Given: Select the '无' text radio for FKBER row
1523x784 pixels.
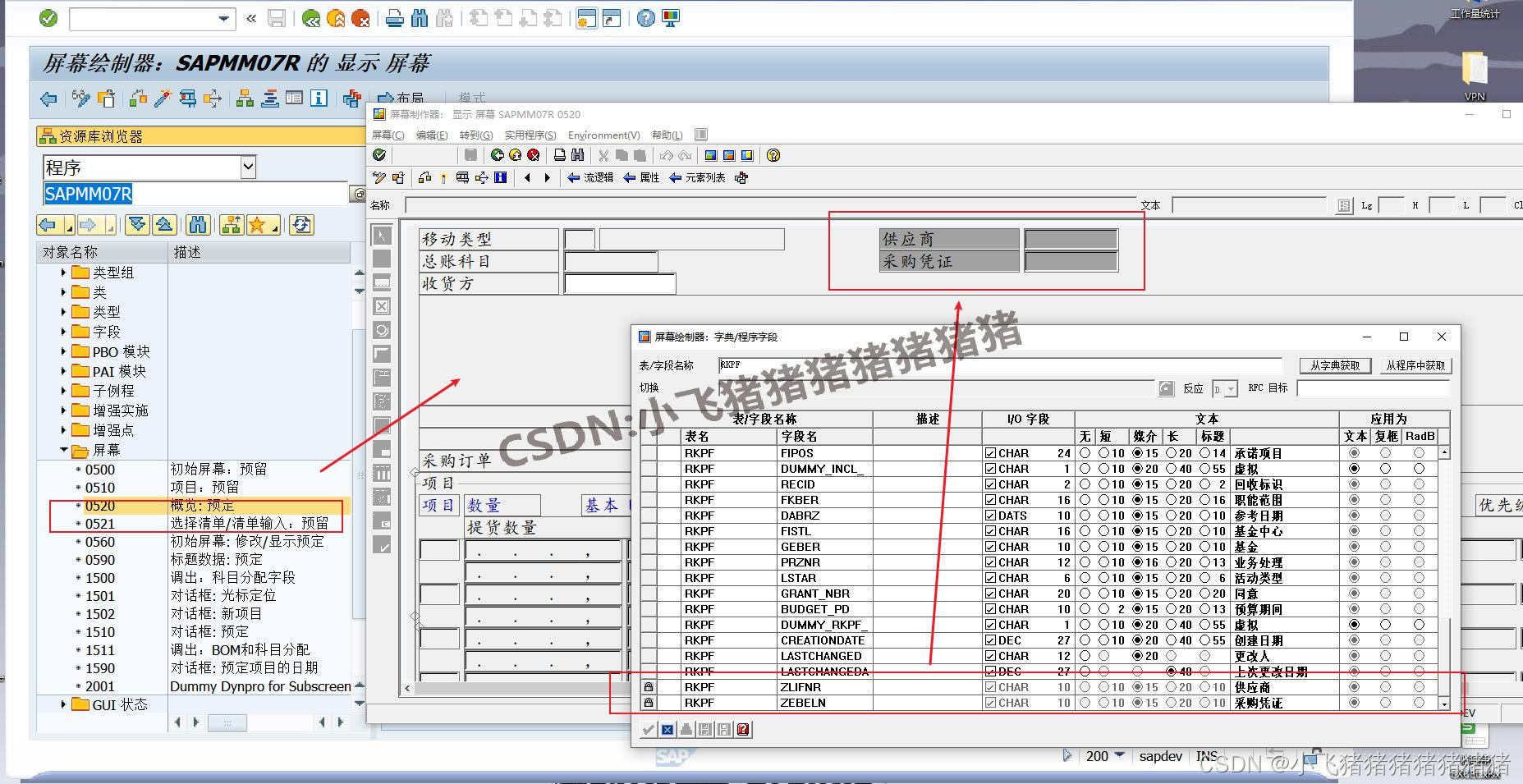Looking at the screenshot, I should (1085, 500).
